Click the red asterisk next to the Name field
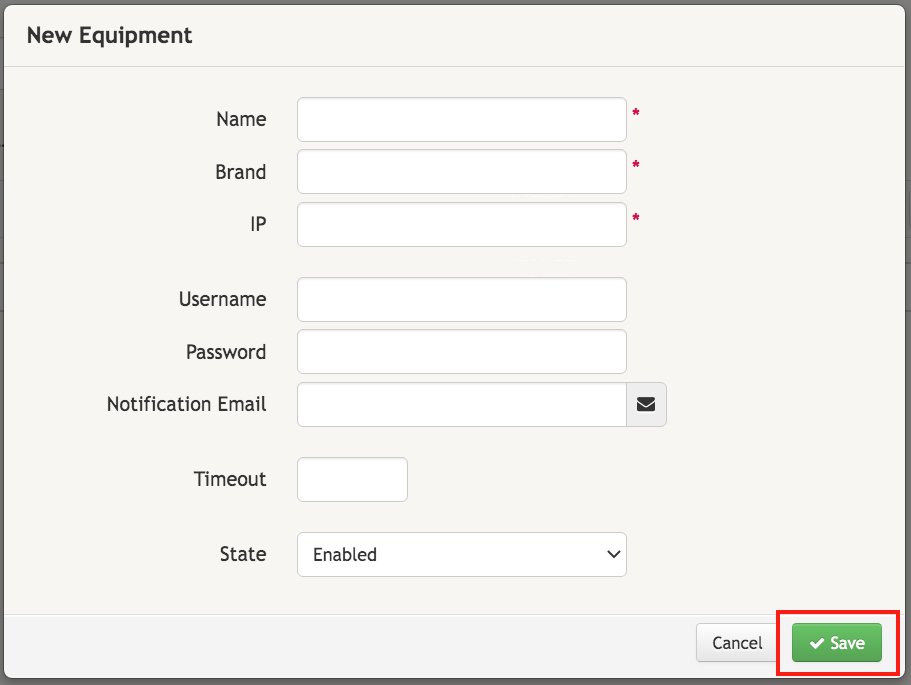This screenshot has width=911, height=685. pos(637,110)
